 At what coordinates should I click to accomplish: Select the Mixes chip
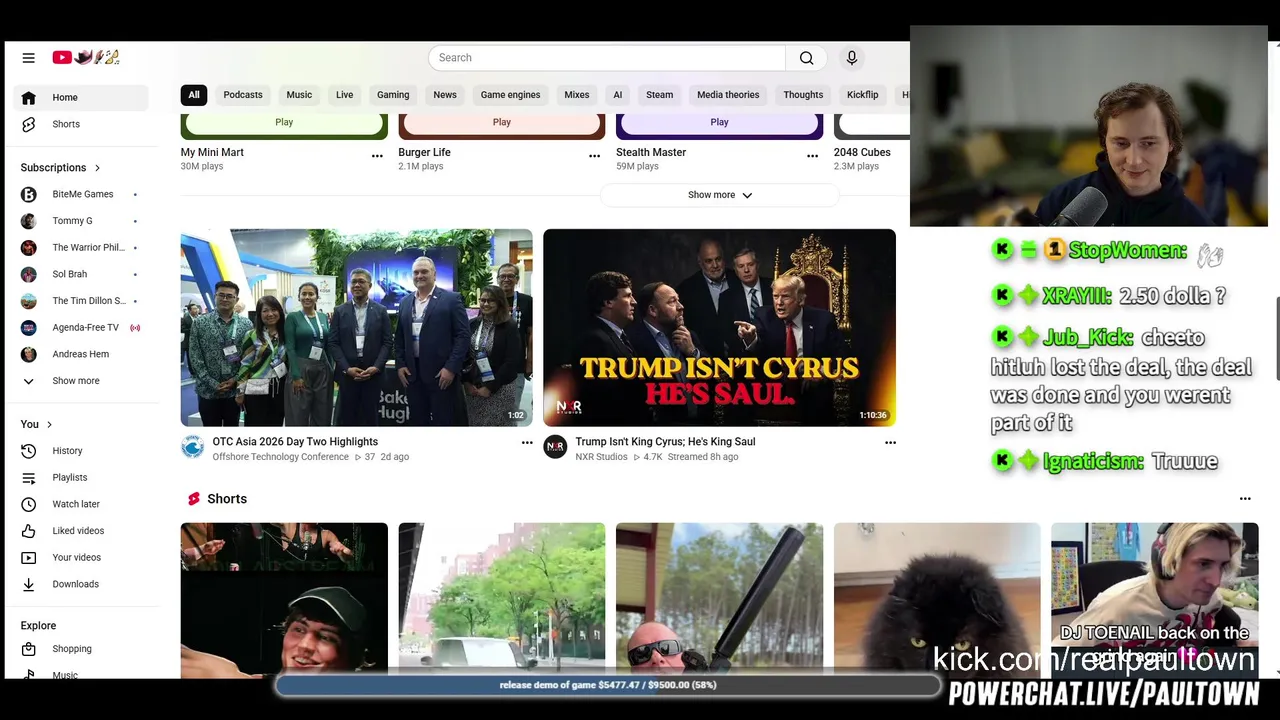point(577,95)
